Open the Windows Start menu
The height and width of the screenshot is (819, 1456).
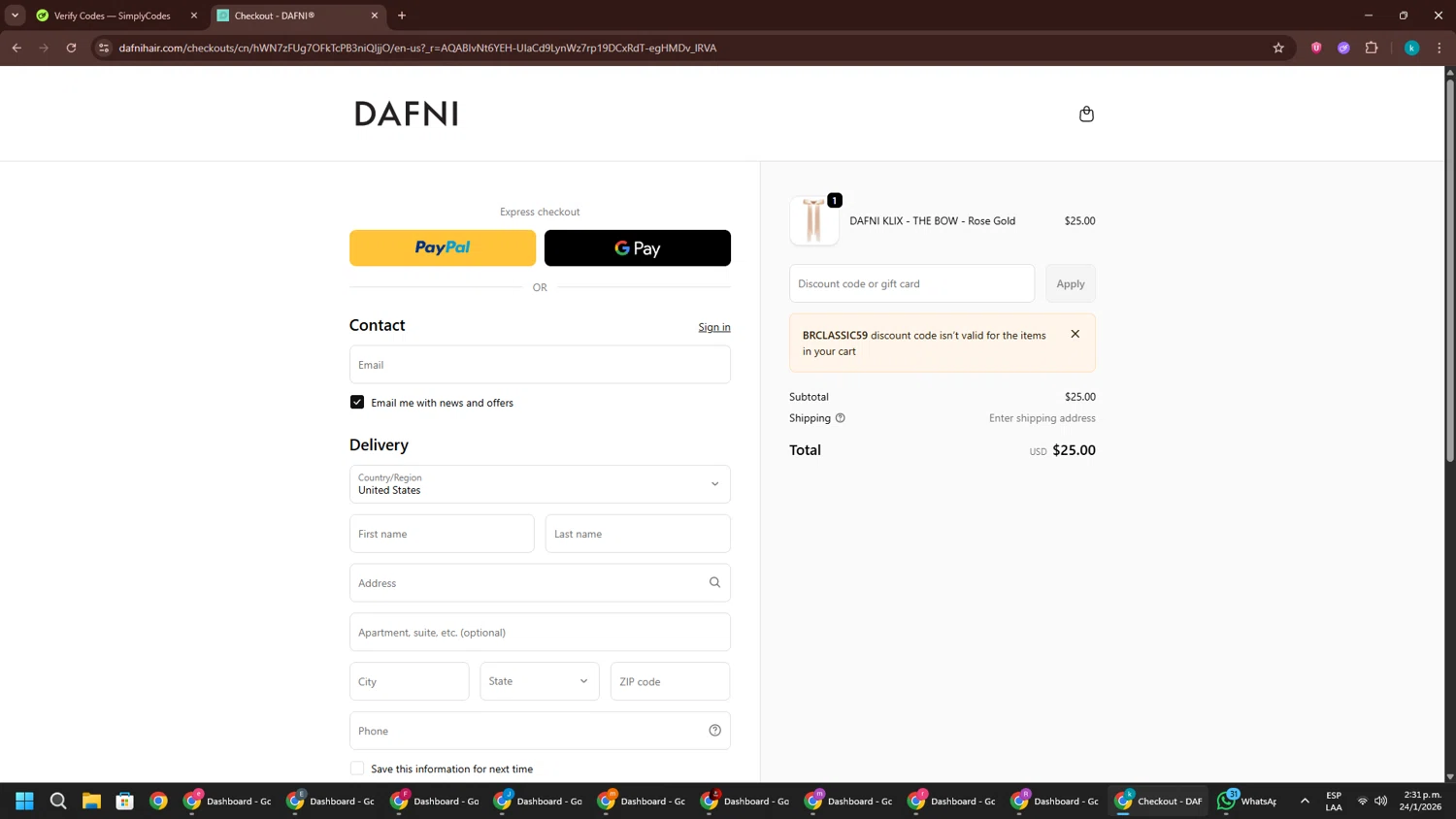[x=24, y=801]
